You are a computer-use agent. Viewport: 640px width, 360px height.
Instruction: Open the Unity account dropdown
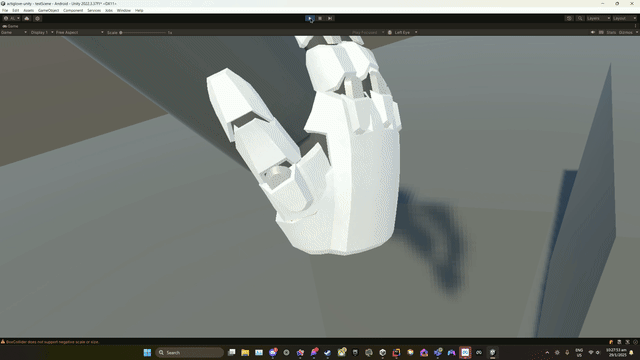(11, 18)
